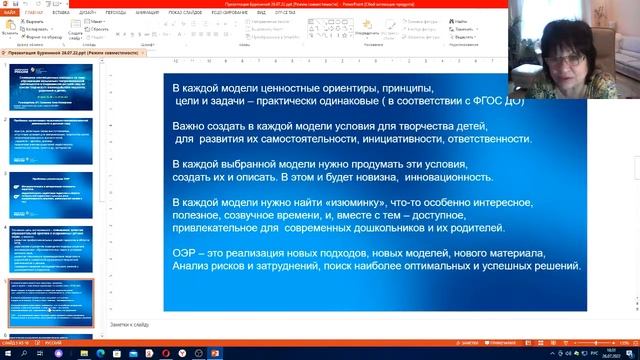The height and width of the screenshot is (360, 640).
Task: Open Windows Search from the taskbar
Action: (x=24, y=353)
